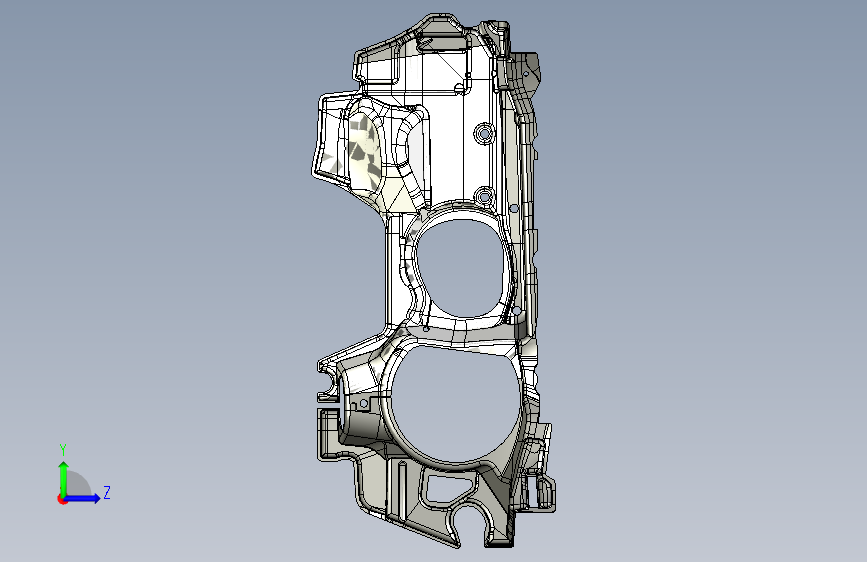Click the red X axis origin dot of the triad
This screenshot has height=562, width=867.
[62, 499]
